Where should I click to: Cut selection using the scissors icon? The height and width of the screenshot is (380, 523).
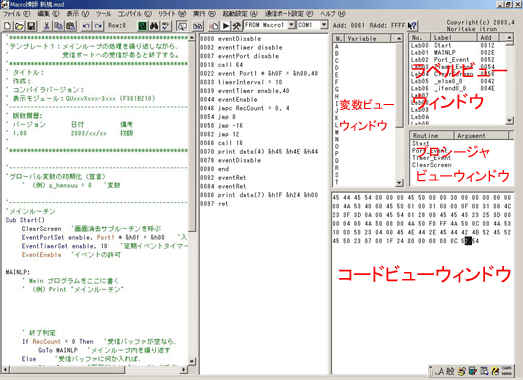47,26
